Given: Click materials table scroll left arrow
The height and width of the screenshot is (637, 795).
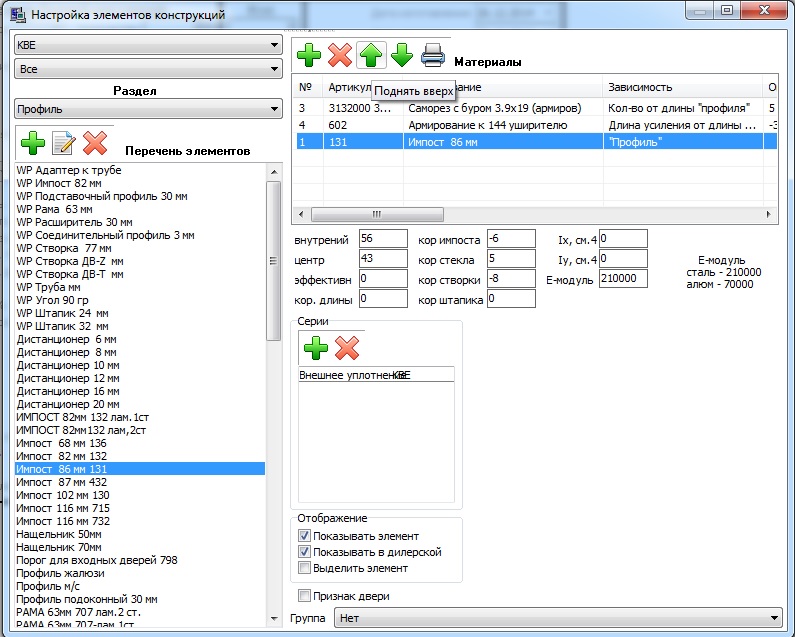Looking at the screenshot, I should tap(301, 214).
